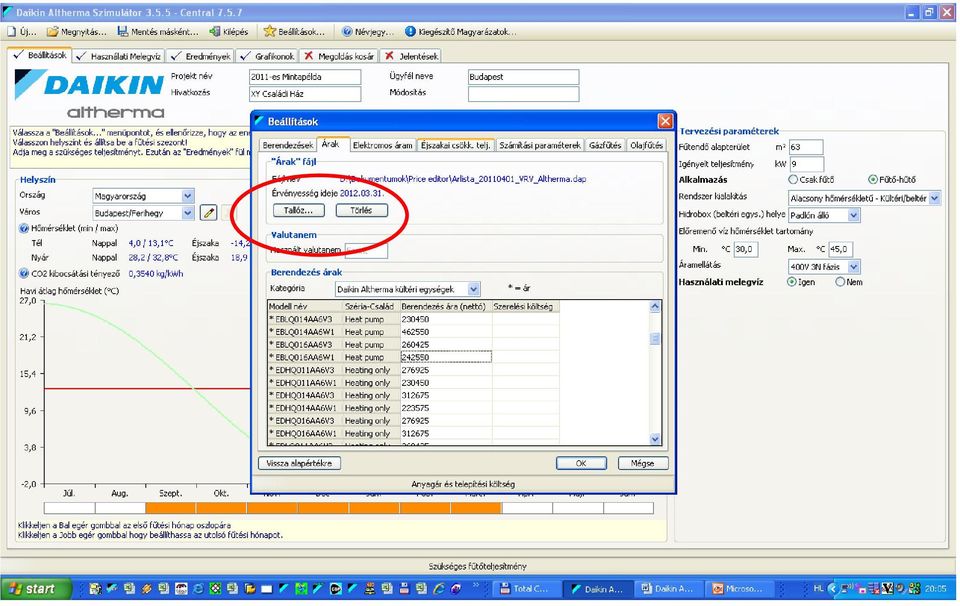Viewport: 960px width, 606px height.
Task: Open Gázfűtés tab in dialog
Action: [605, 146]
